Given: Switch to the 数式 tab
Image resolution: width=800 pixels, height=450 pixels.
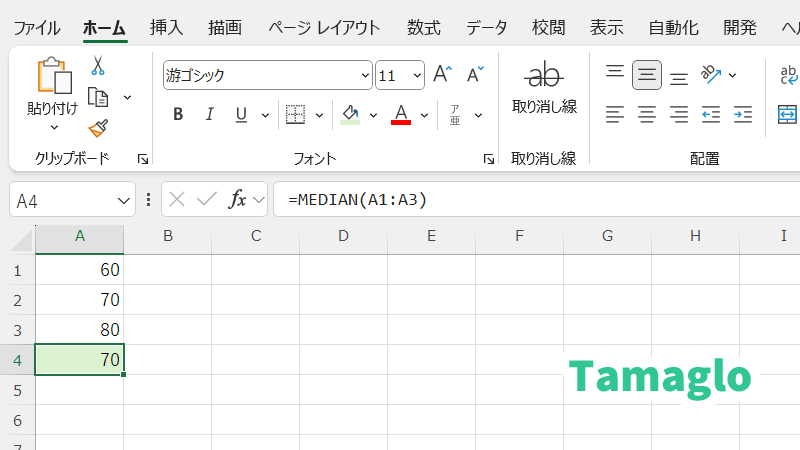Looking at the screenshot, I should [424, 27].
